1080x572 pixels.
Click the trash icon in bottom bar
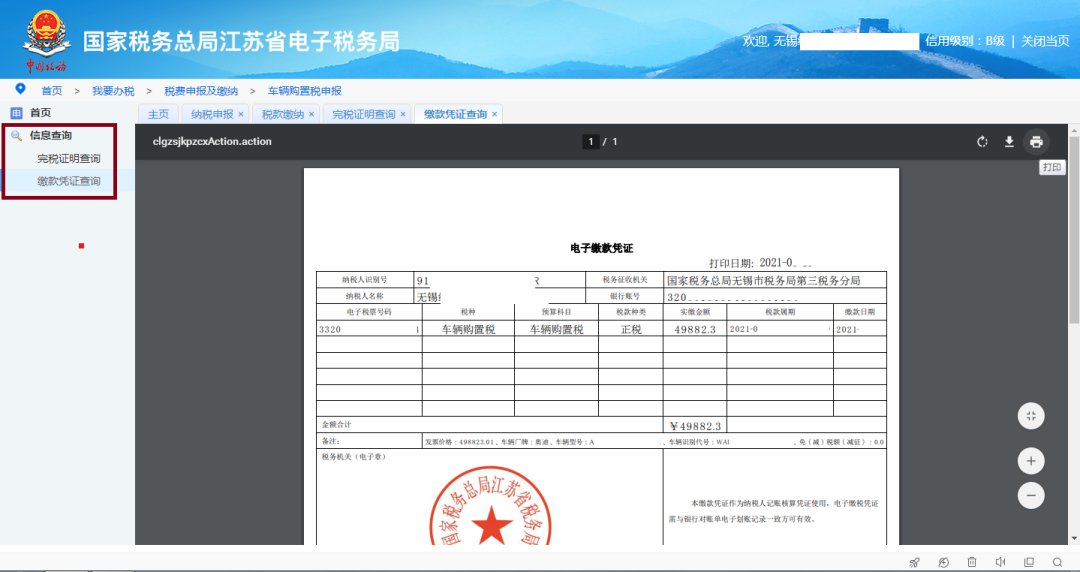click(x=972, y=562)
